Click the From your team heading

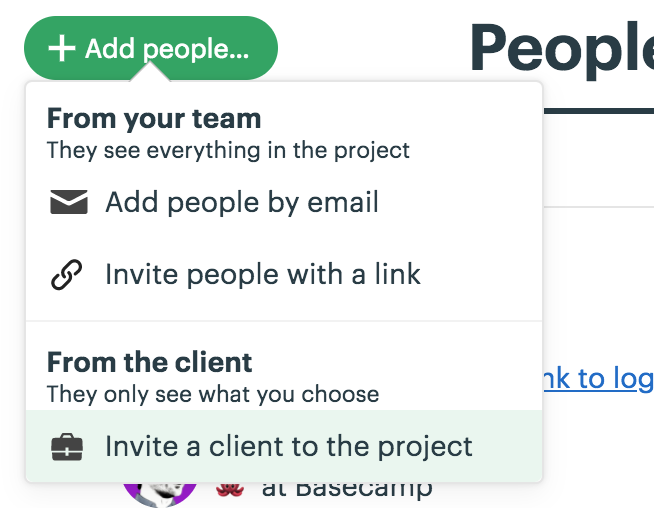click(154, 119)
